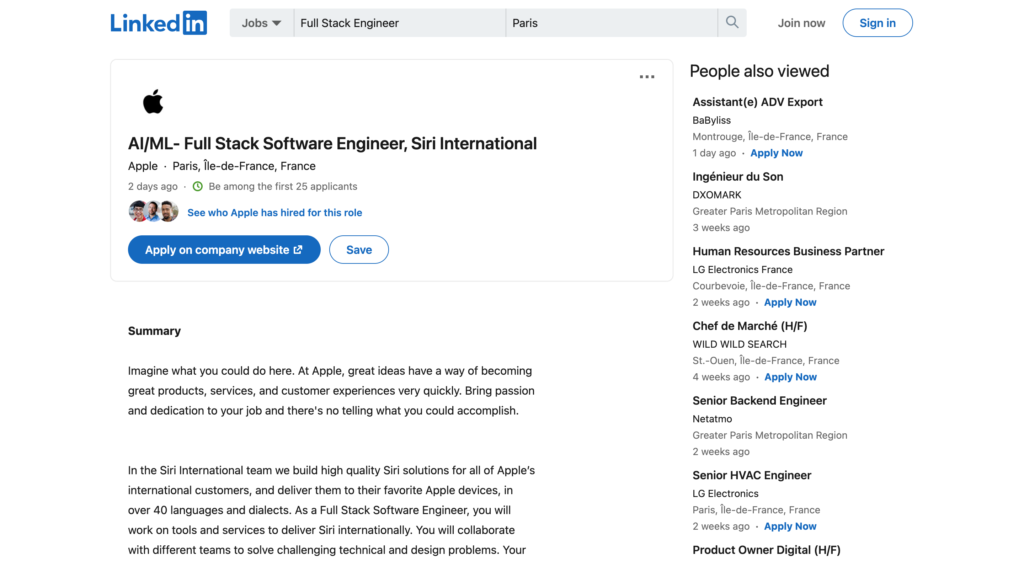Click the Summary heading
The height and width of the screenshot is (561, 1024).
[x=154, y=331]
